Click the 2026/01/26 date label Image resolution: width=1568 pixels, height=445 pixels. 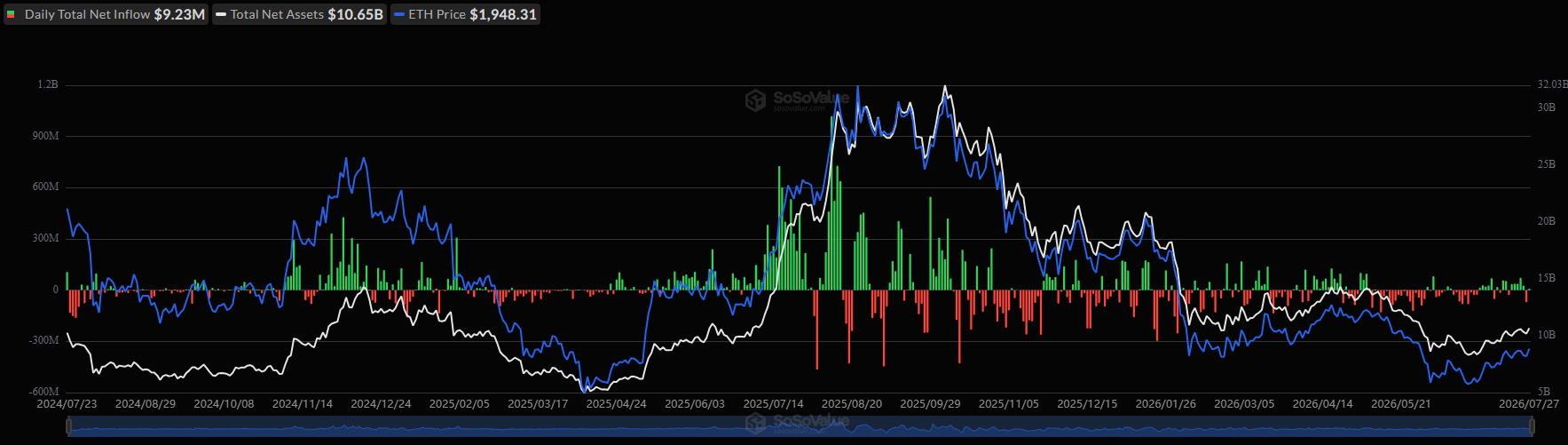pos(1166,403)
